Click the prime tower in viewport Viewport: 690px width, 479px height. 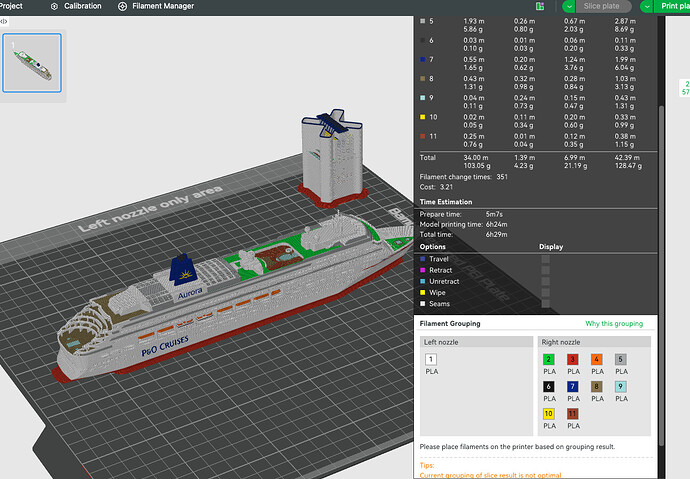332,158
